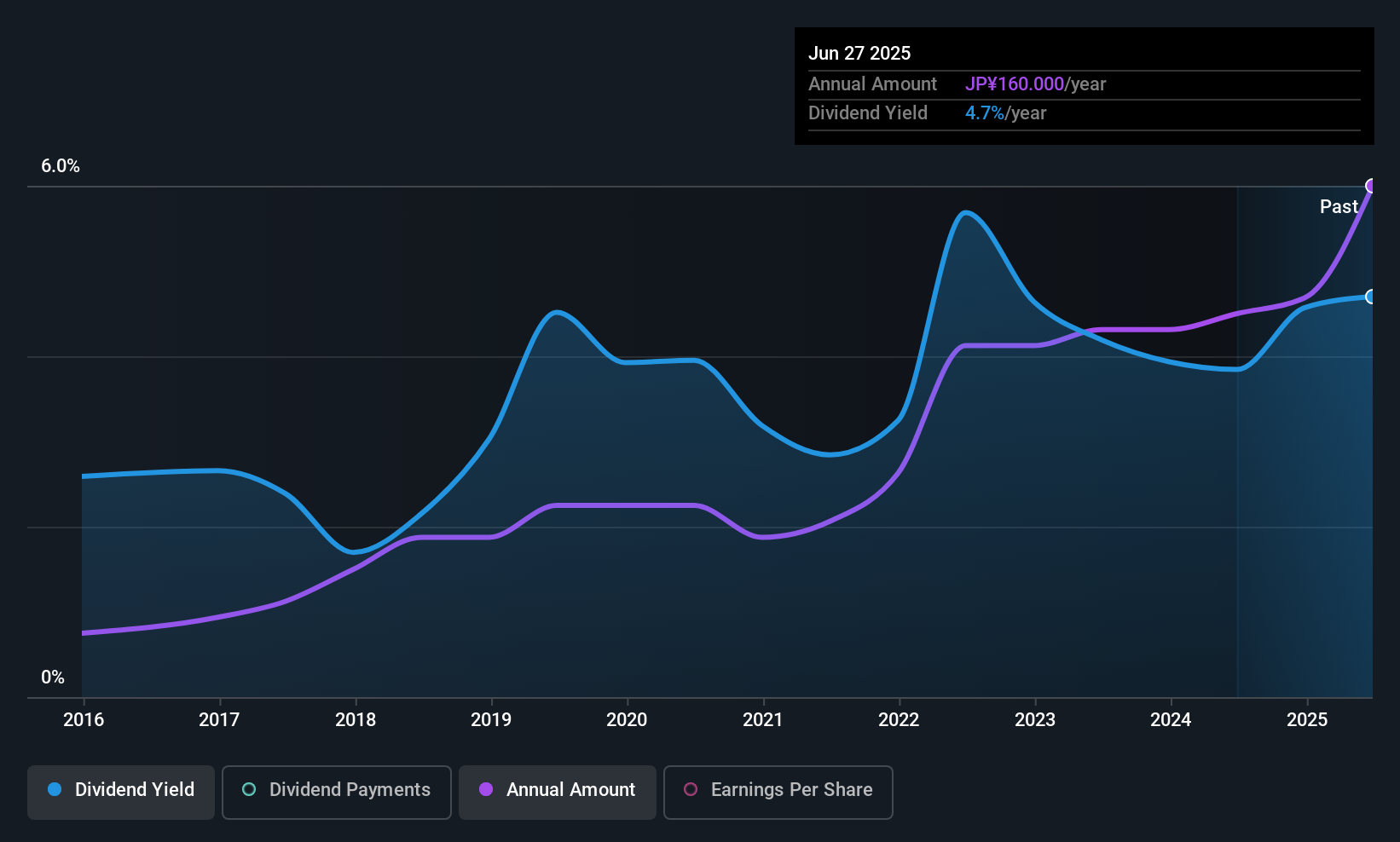Click the teal Dividend Payments circle icon

click(248, 790)
